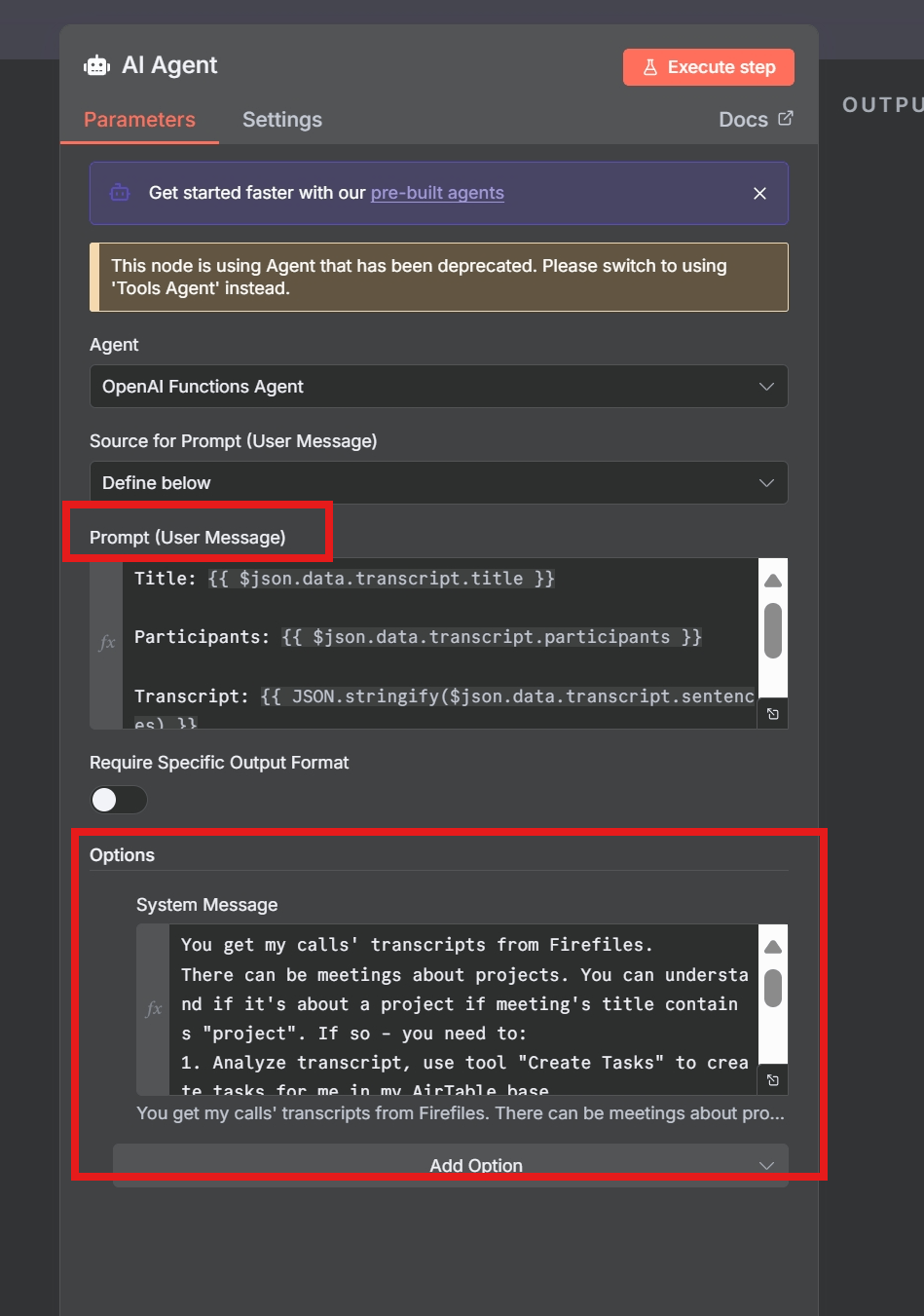The height and width of the screenshot is (1316, 924).
Task: Open expanded editor for System Message
Action: pyautogui.click(x=773, y=1080)
